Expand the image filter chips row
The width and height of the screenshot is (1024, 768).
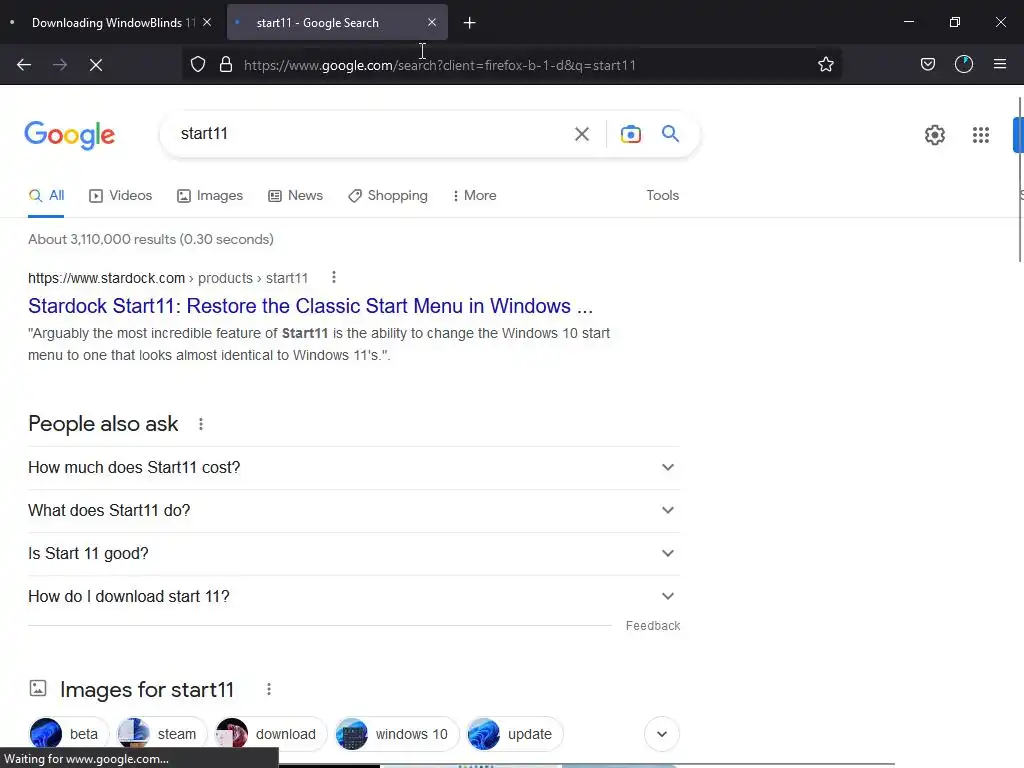[662, 734]
